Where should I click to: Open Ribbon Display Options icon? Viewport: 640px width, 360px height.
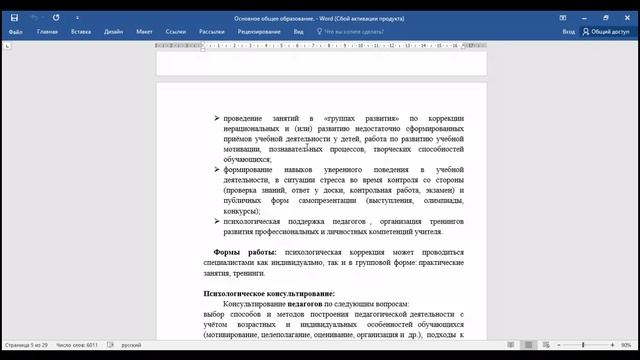click(x=563, y=18)
